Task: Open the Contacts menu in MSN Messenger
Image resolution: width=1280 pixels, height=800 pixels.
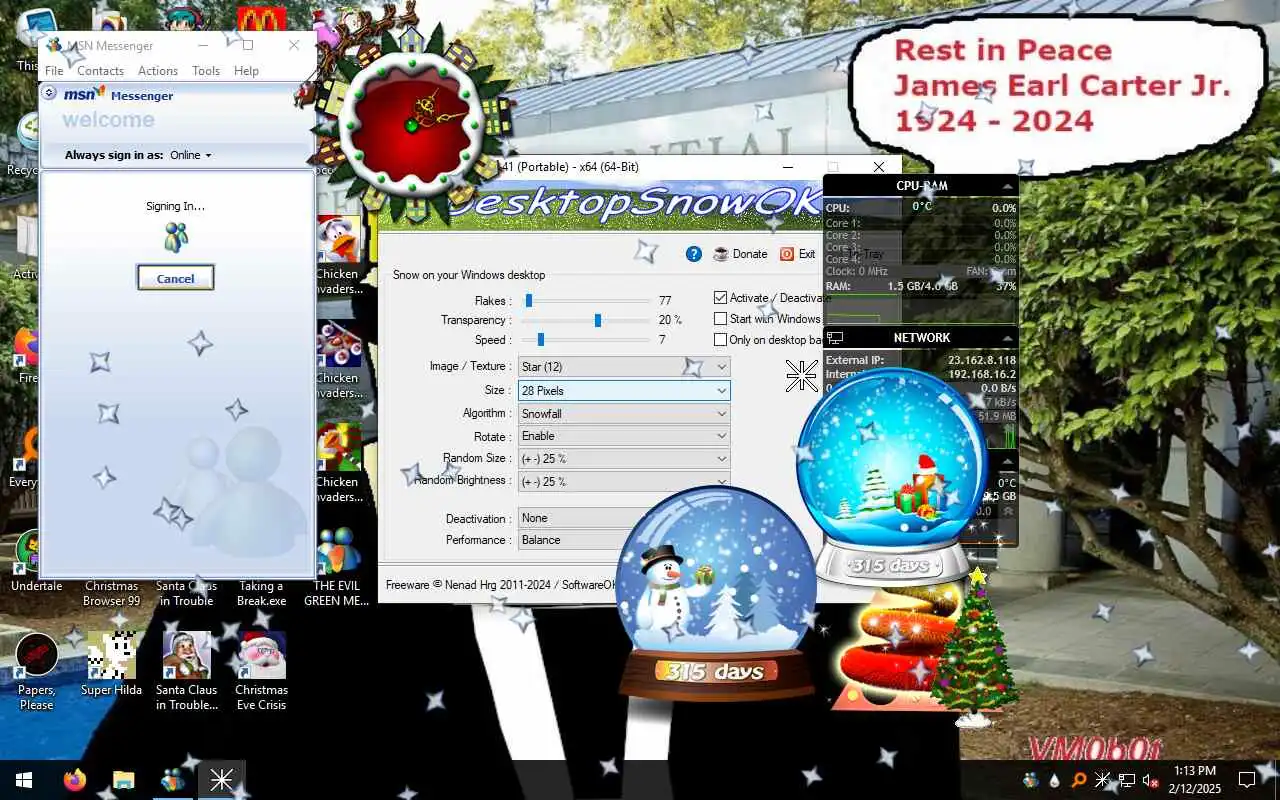Action: 100,71
